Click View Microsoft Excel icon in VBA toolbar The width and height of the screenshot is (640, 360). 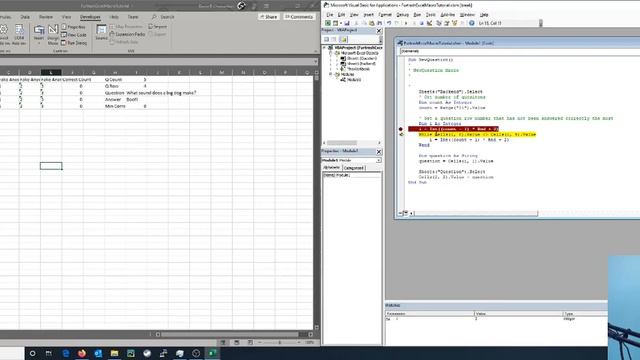[x=327, y=23]
